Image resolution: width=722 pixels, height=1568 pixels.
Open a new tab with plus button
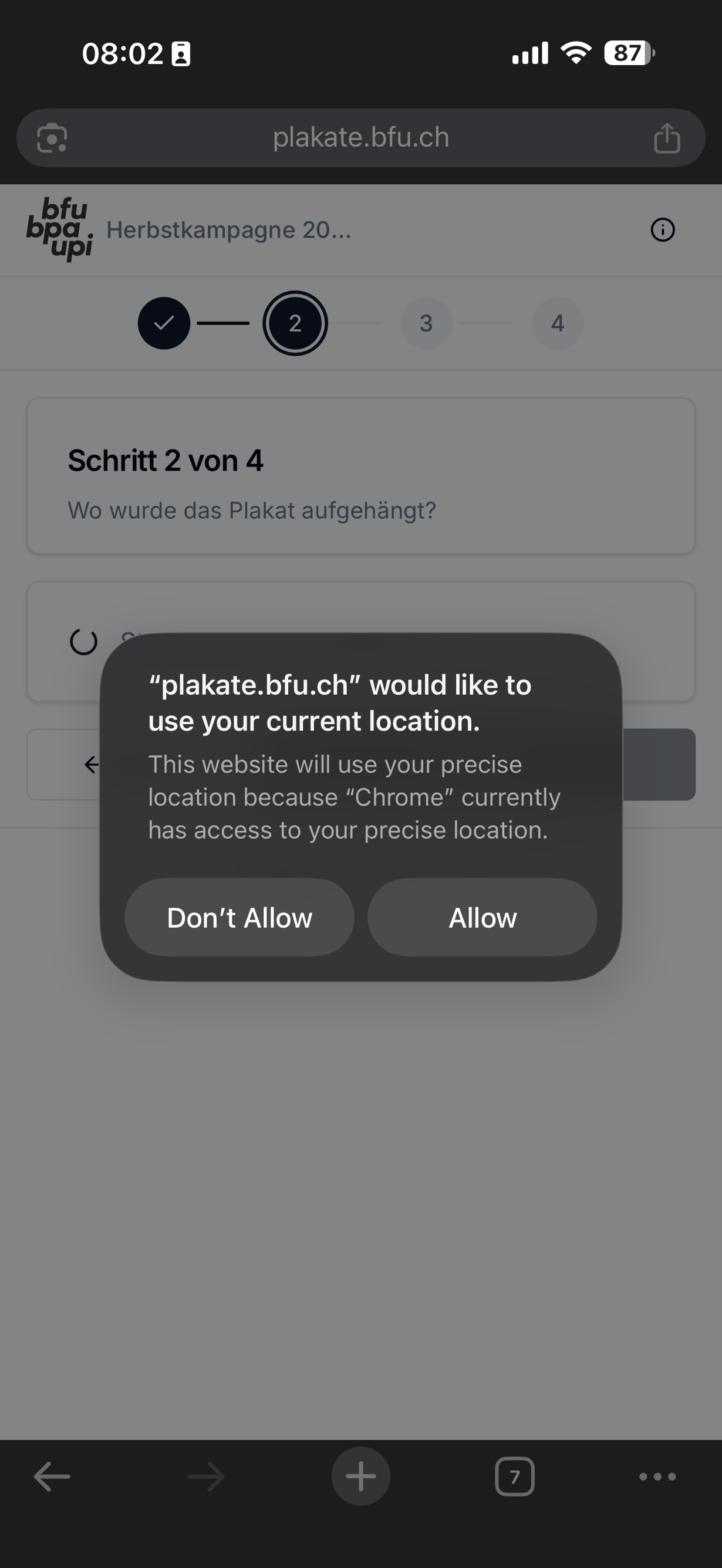[x=360, y=1476]
